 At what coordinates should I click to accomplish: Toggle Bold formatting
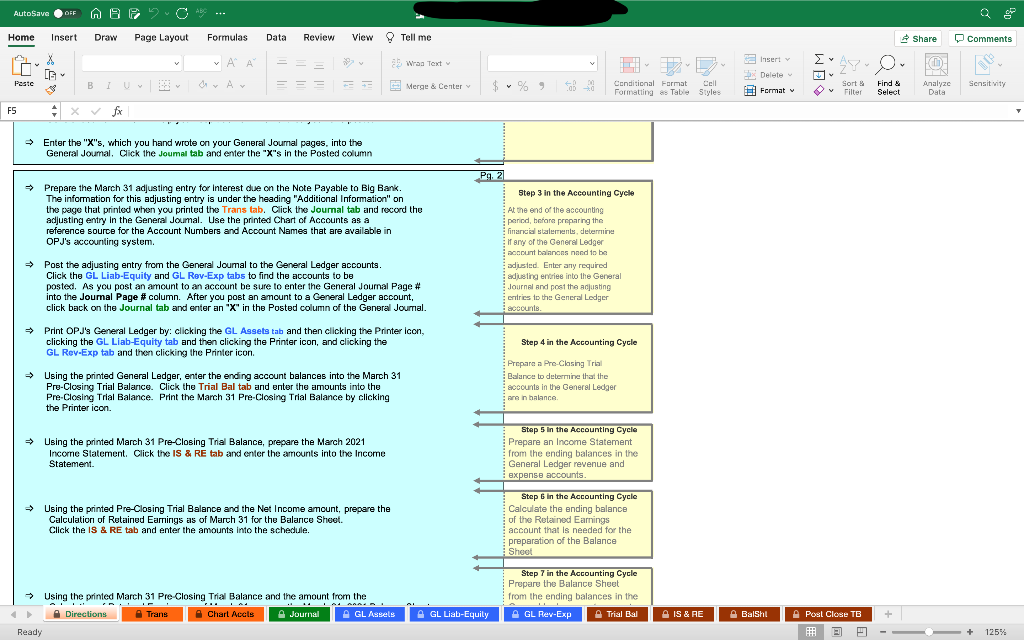click(90, 86)
